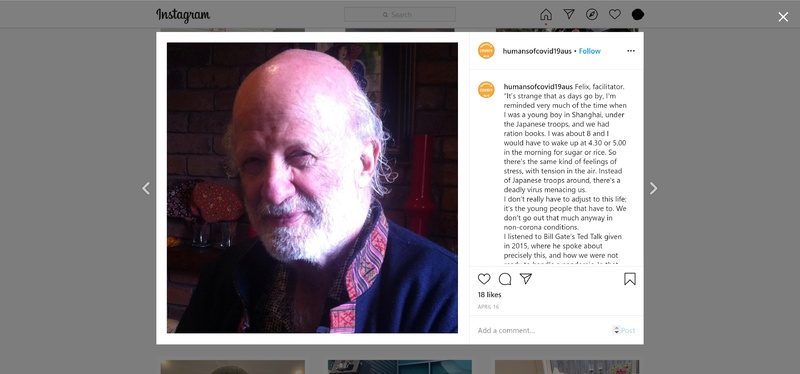
Task: Open the activity heart icon in navbar
Action: click(615, 14)
